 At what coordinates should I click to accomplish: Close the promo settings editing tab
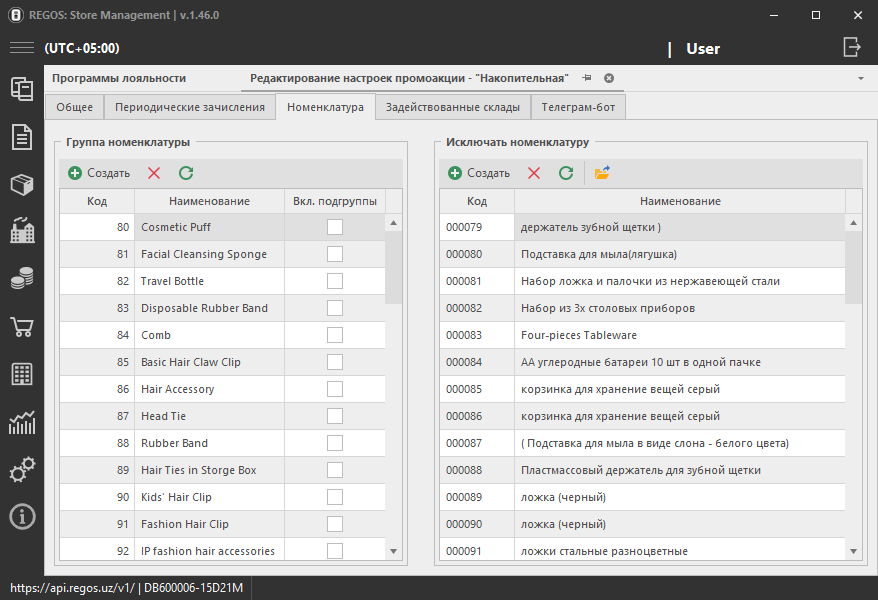609,78
